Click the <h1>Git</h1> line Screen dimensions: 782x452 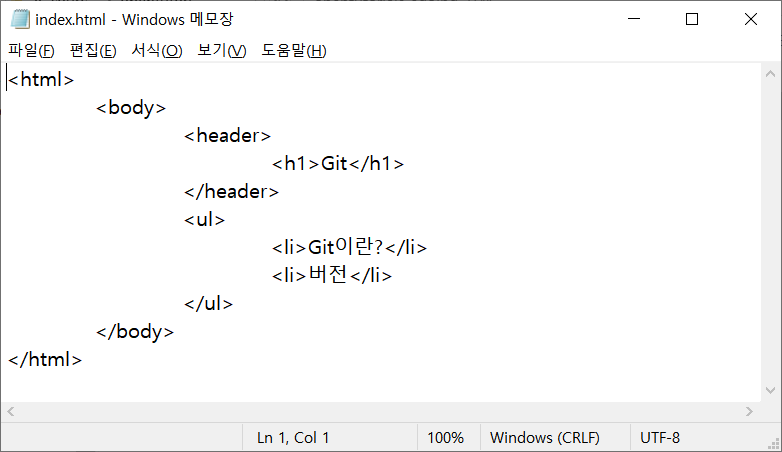click(338, 164)
